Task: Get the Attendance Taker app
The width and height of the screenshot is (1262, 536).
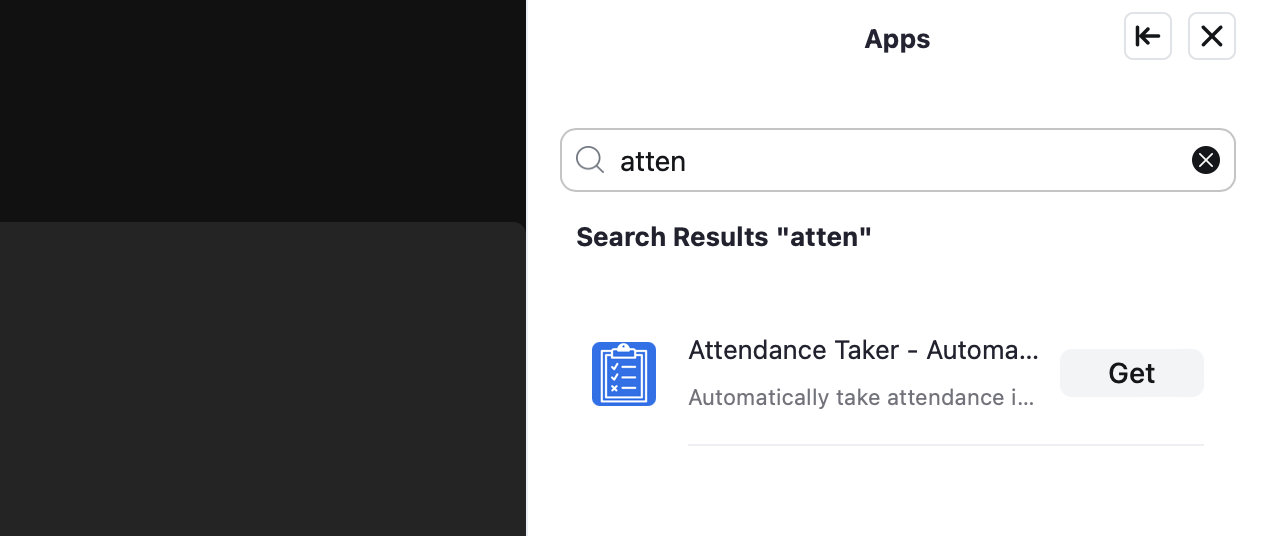Action: click(x=1131, y=373)
